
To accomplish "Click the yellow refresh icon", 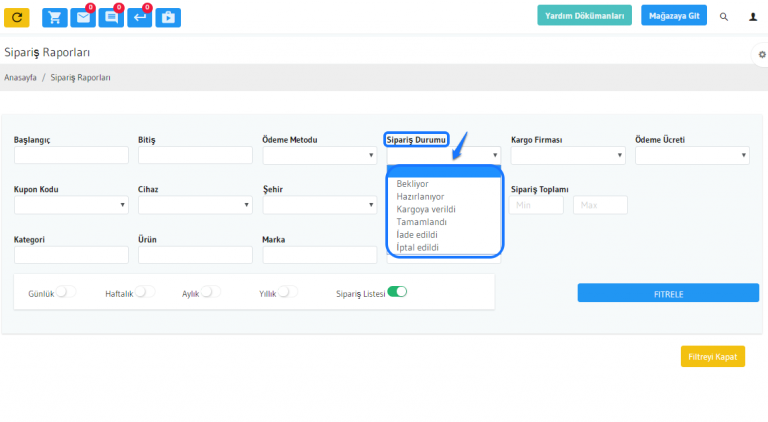I will click(17, 17).
